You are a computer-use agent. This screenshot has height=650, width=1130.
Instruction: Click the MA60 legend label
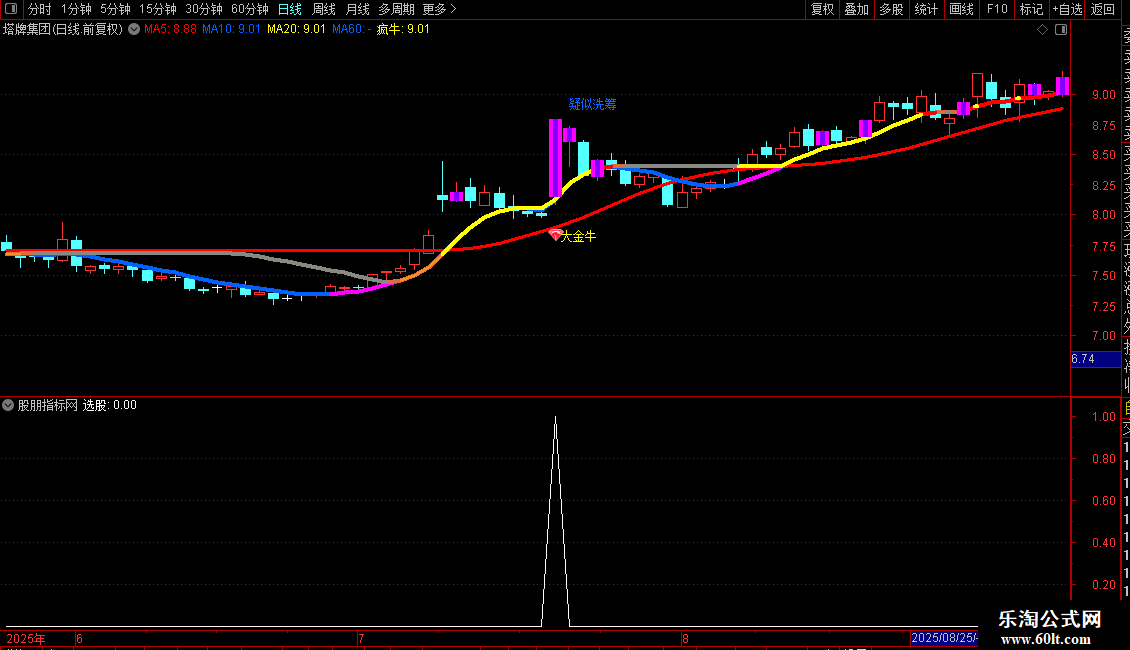coord(352,29)
